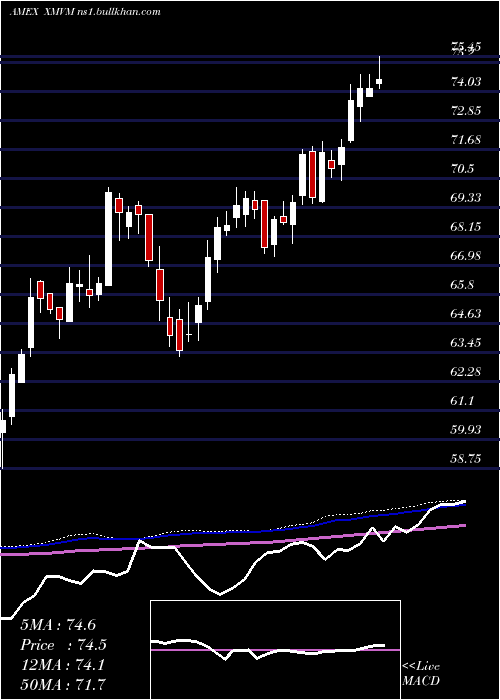Click the tall white candle reaching 69.33 level
The width and height of the screenshot is (500, 700).
pos(108,239)
